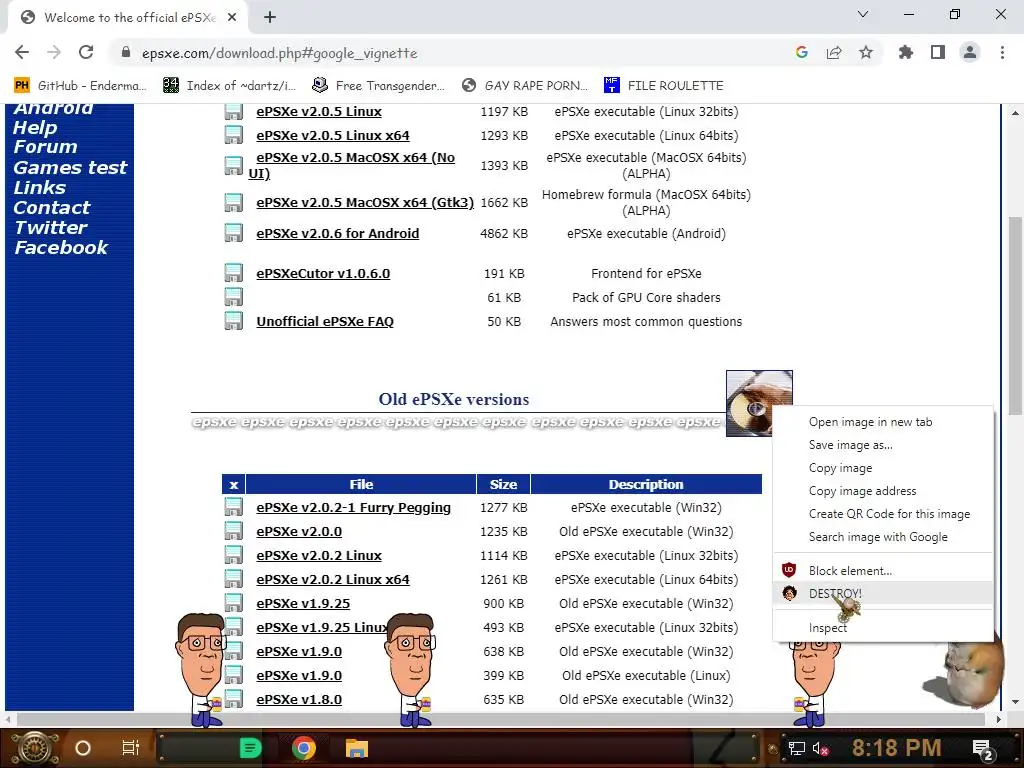The image size is (1024, 768).
Task: Download ePSXe v1.8.0
Action: tap(299, 699)
